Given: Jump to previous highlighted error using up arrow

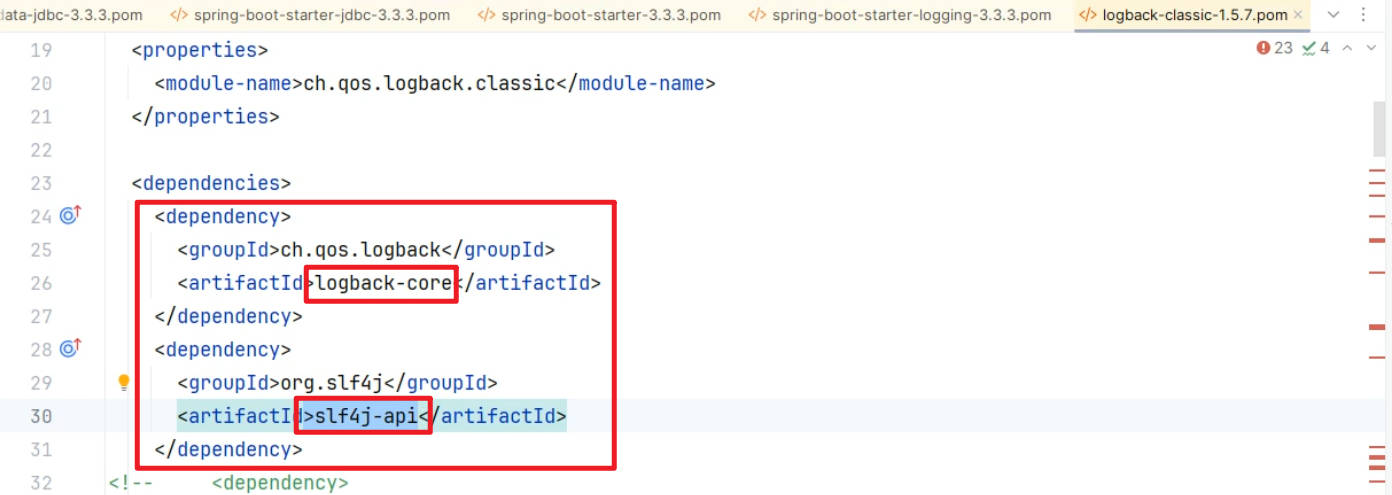Looking at the screenshot, I should coord(1347,48).
